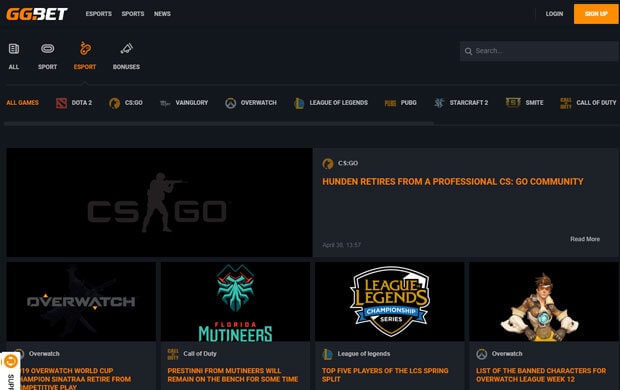The image size is (620, 390).
Task: Select the SPORT stadium icon
Action: click(47, 49)
